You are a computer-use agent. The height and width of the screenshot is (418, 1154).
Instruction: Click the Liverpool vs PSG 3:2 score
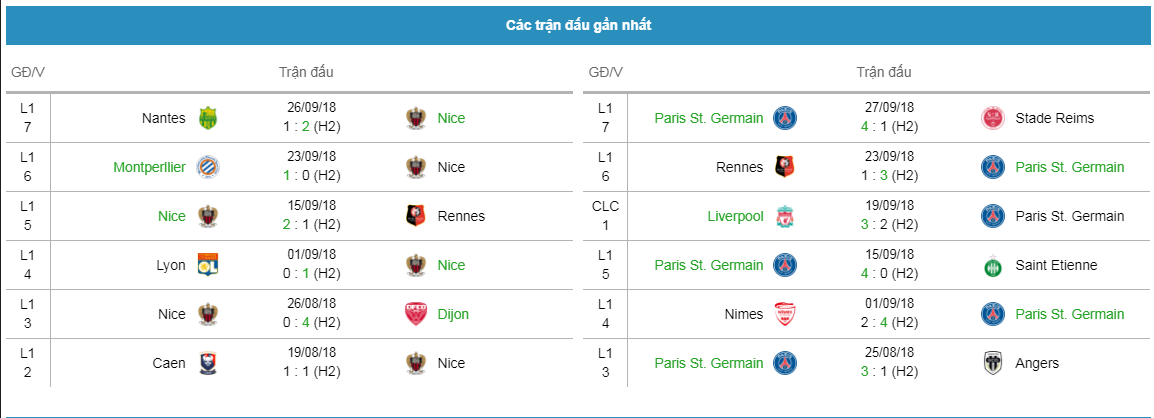888,225
